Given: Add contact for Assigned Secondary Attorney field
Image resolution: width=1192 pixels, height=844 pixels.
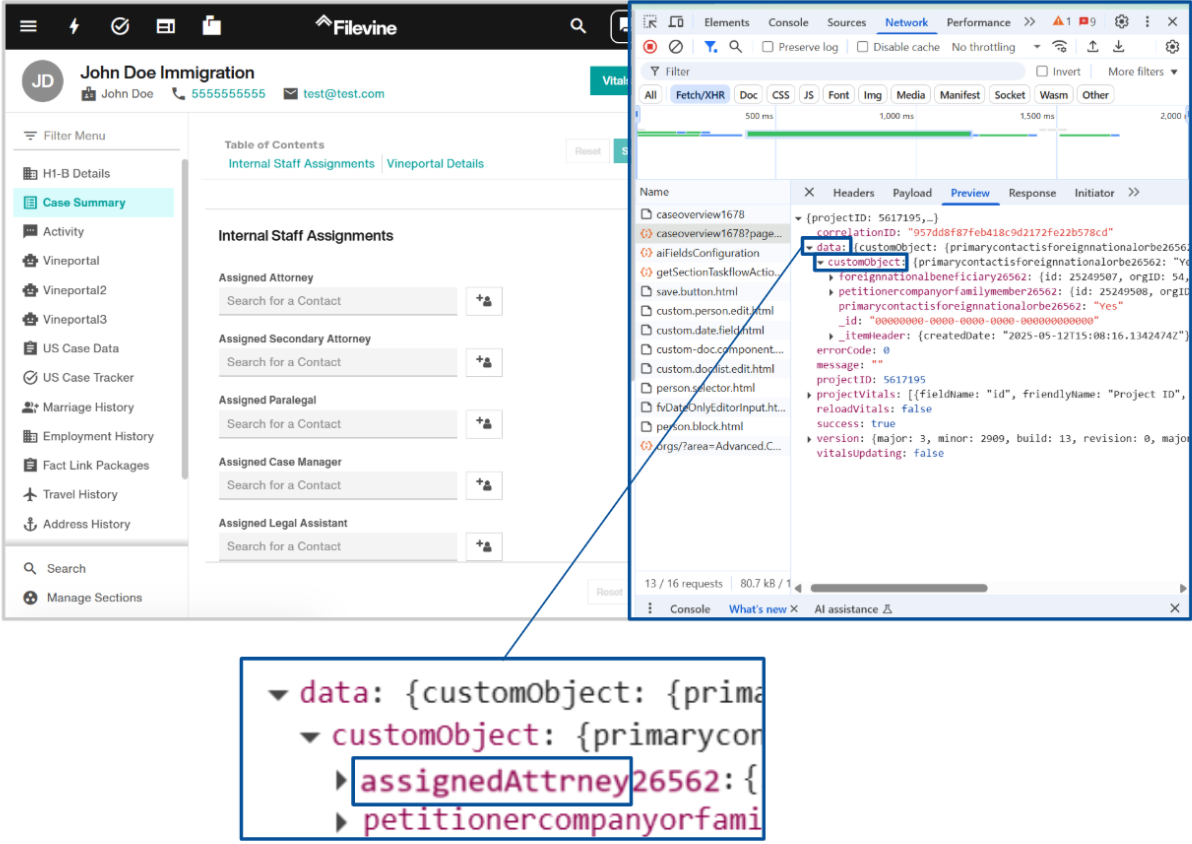Looking at the screenshot, I should (x=483, y=362).
